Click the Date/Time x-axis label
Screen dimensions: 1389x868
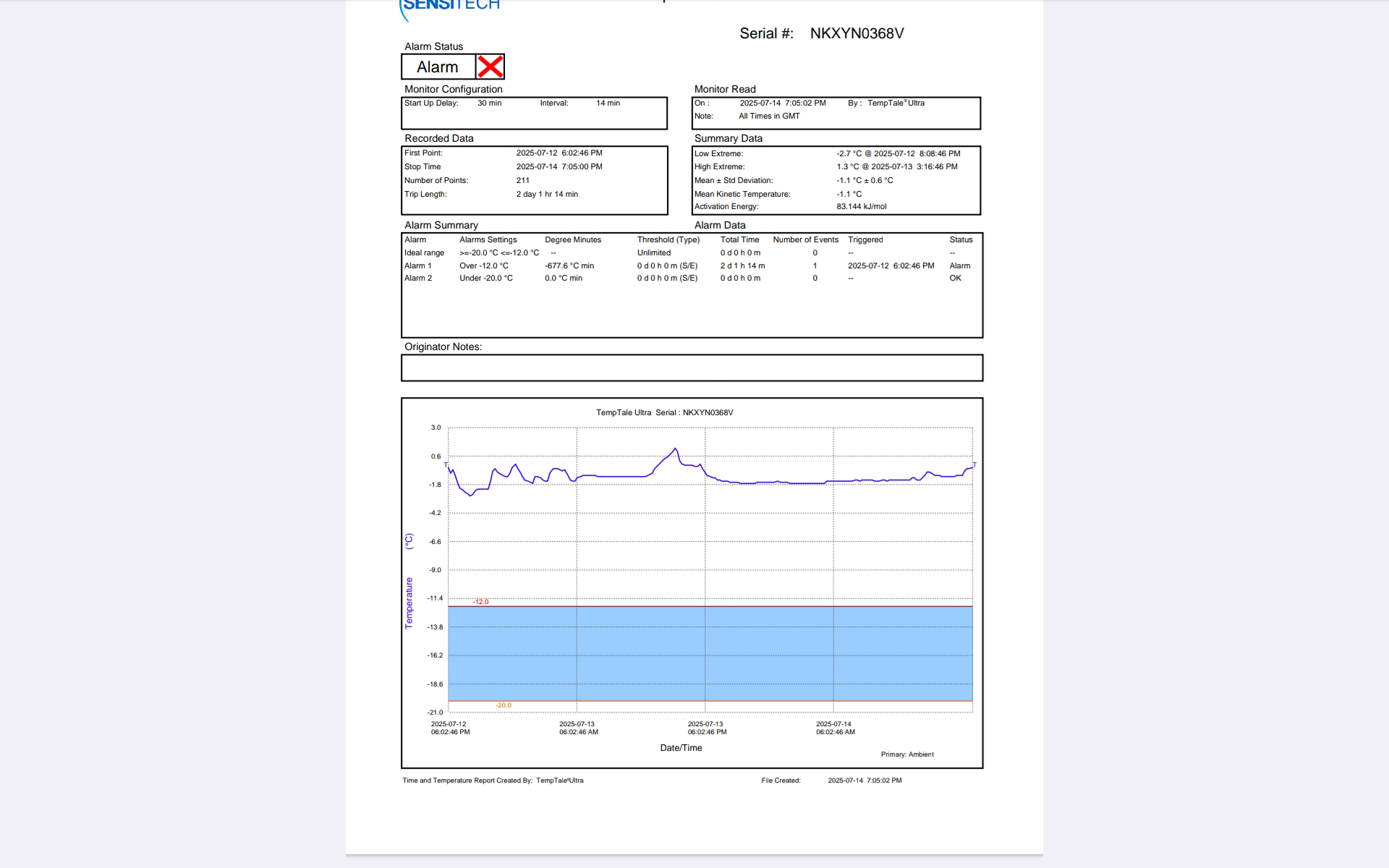point(681,748)
